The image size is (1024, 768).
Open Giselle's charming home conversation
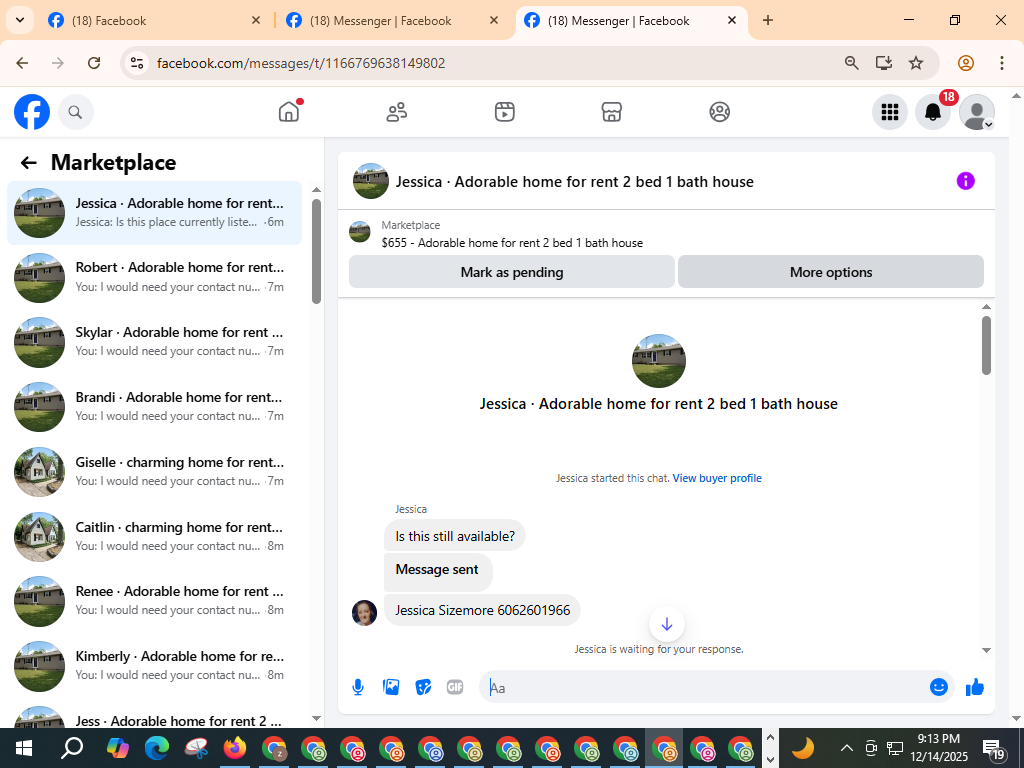(155, 472)
